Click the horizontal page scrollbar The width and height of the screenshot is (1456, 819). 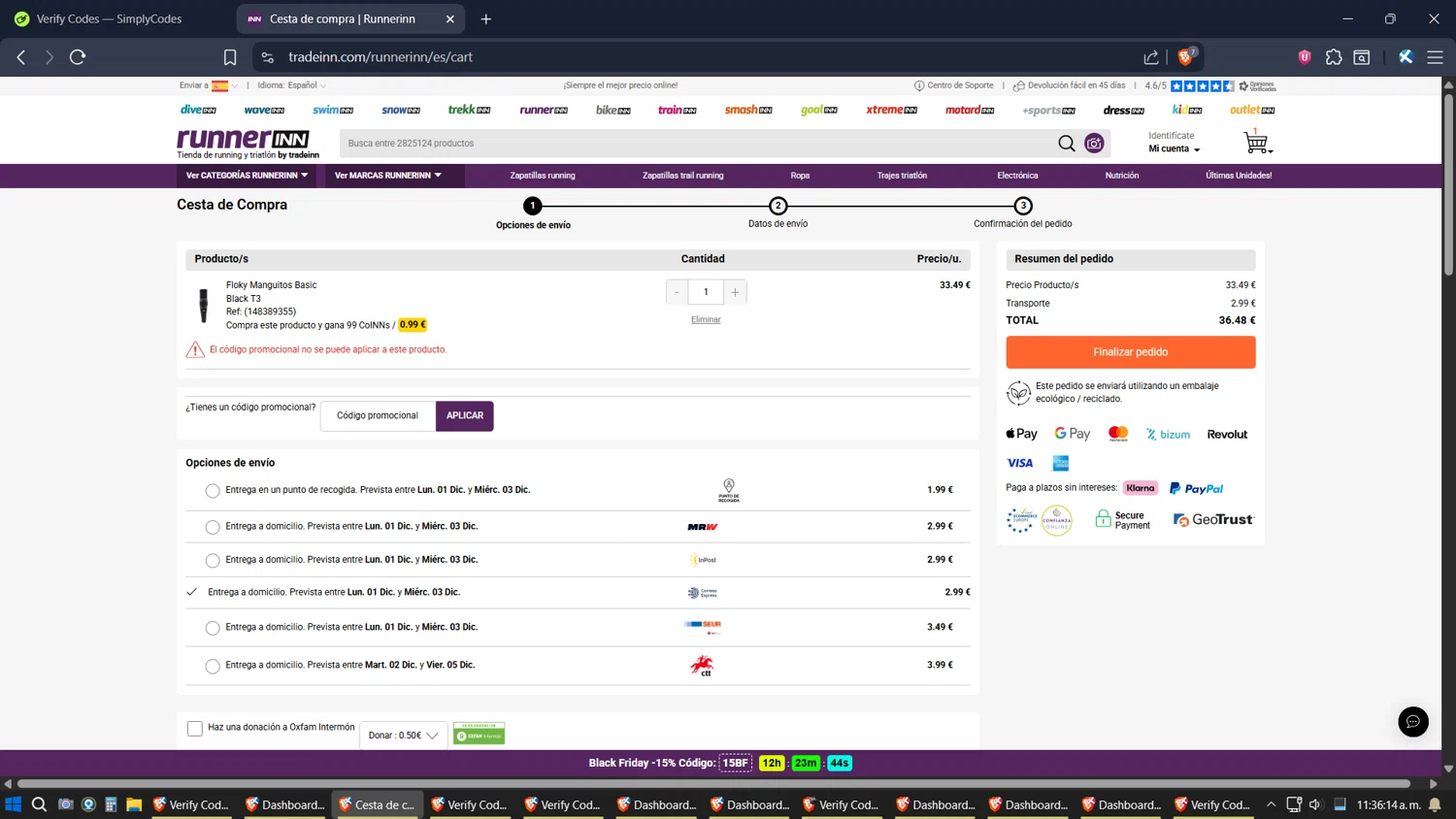click(713, 783)
